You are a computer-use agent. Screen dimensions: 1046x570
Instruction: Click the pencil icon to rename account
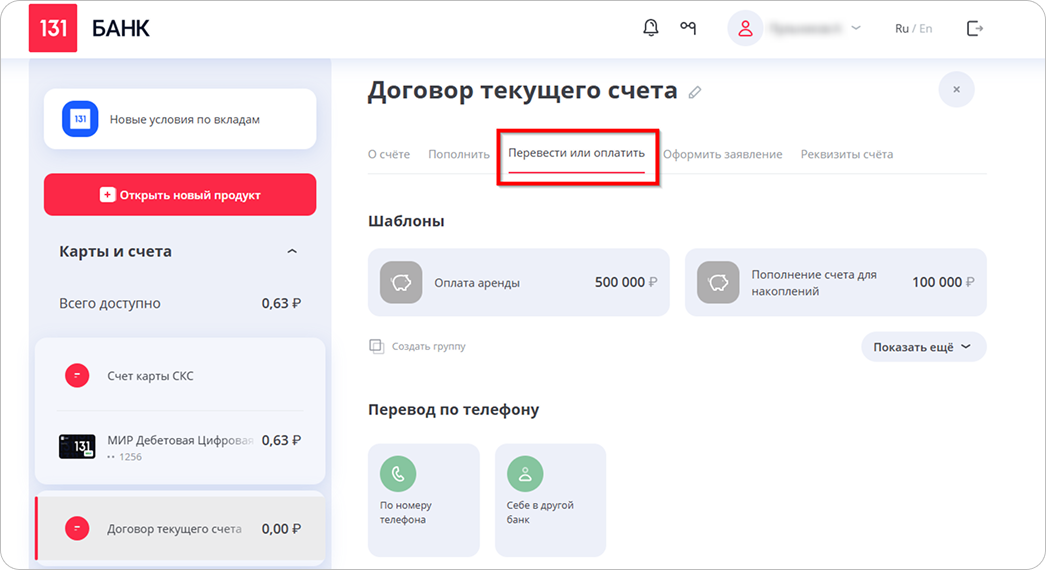695,92
